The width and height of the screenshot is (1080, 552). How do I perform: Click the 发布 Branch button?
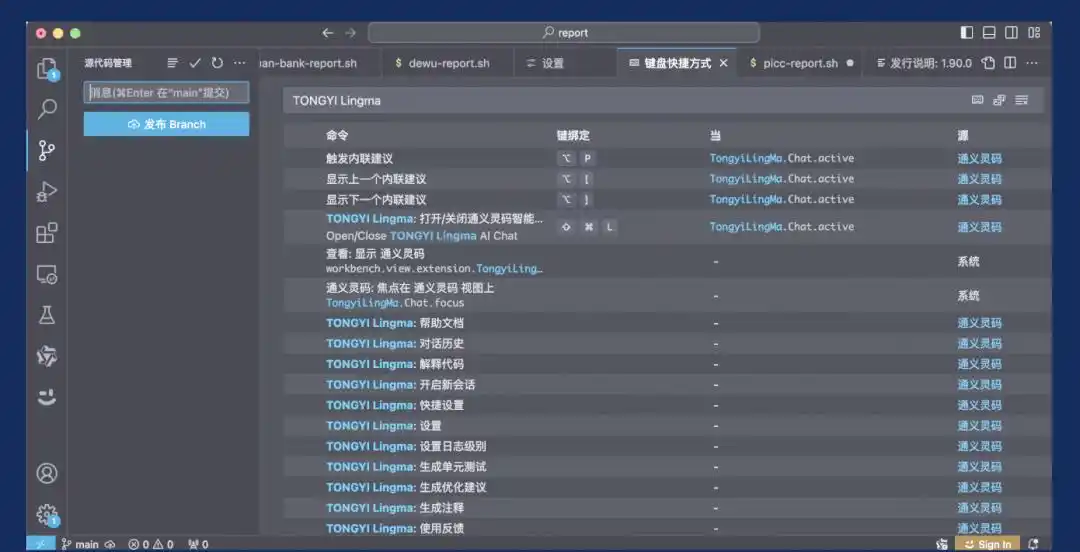click(167, 124)
